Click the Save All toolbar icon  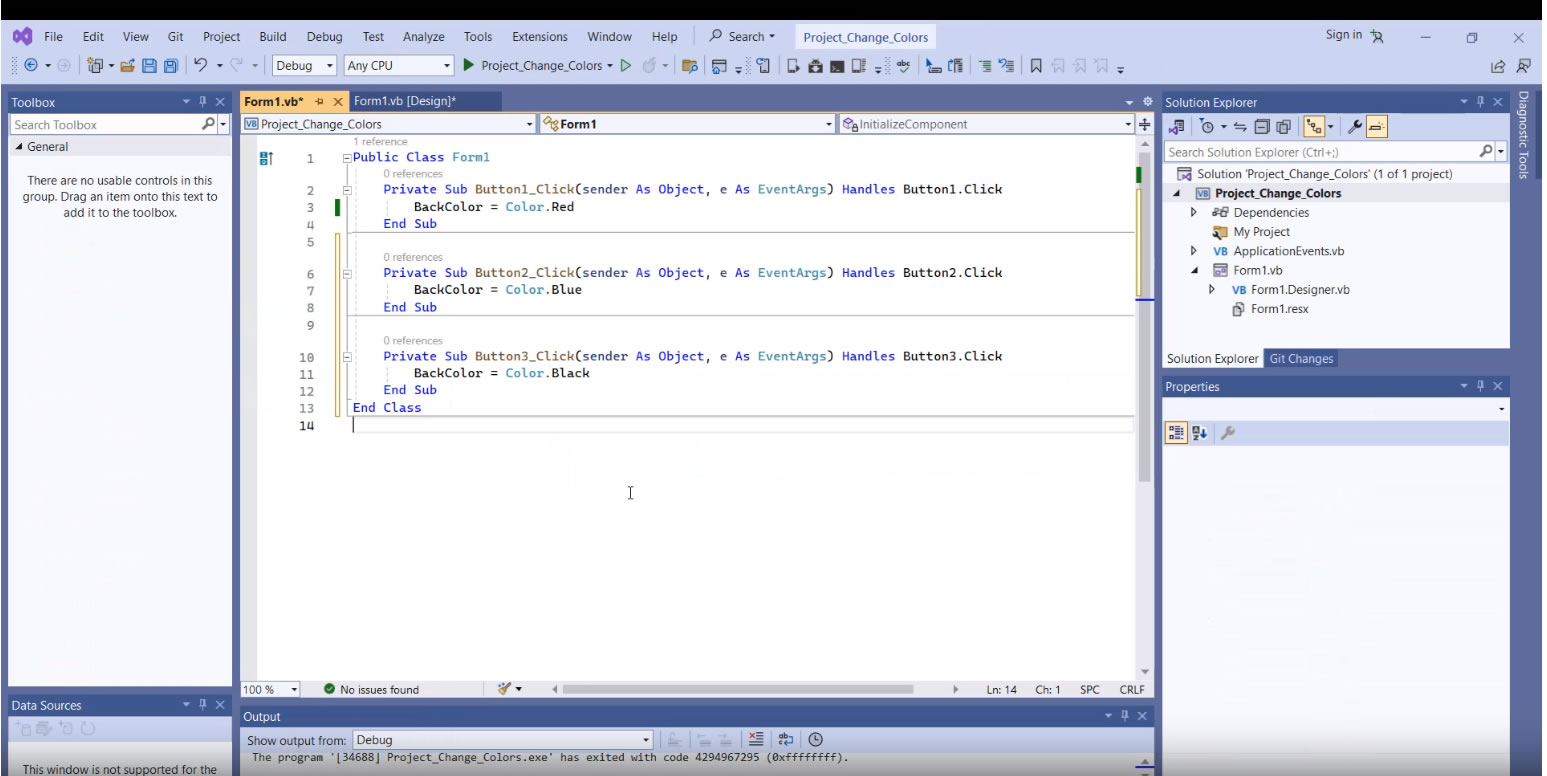coord(170,66)
